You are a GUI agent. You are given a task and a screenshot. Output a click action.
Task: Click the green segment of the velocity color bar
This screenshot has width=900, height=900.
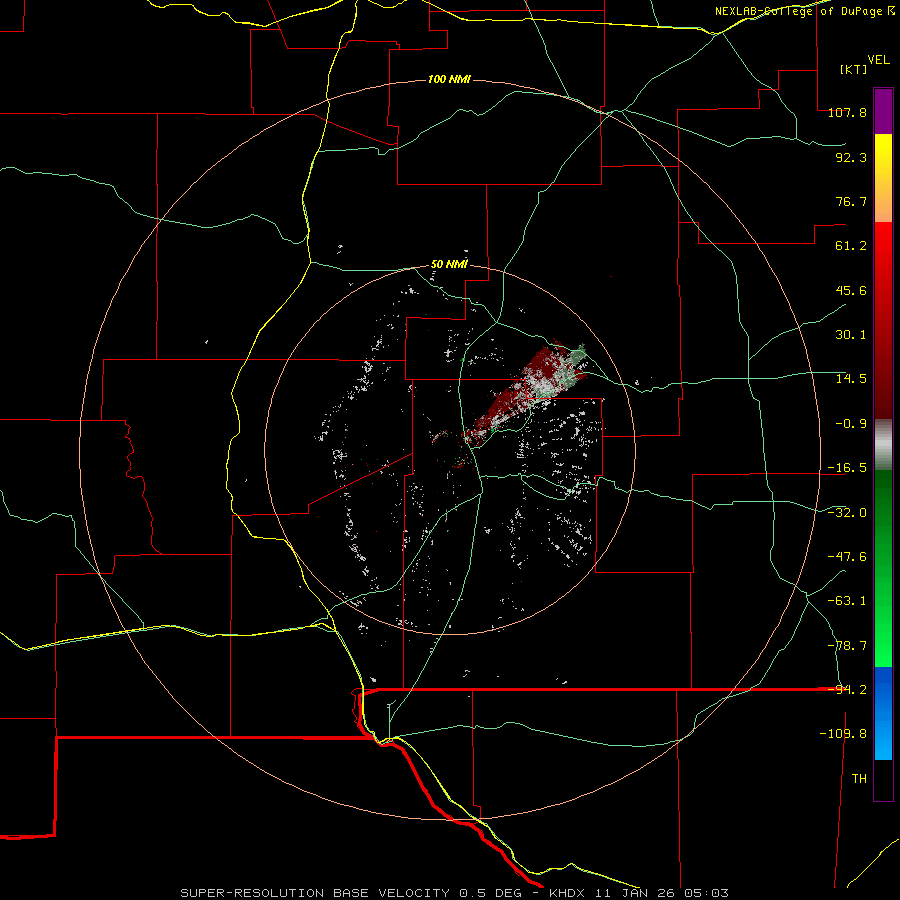coord(883,568)
